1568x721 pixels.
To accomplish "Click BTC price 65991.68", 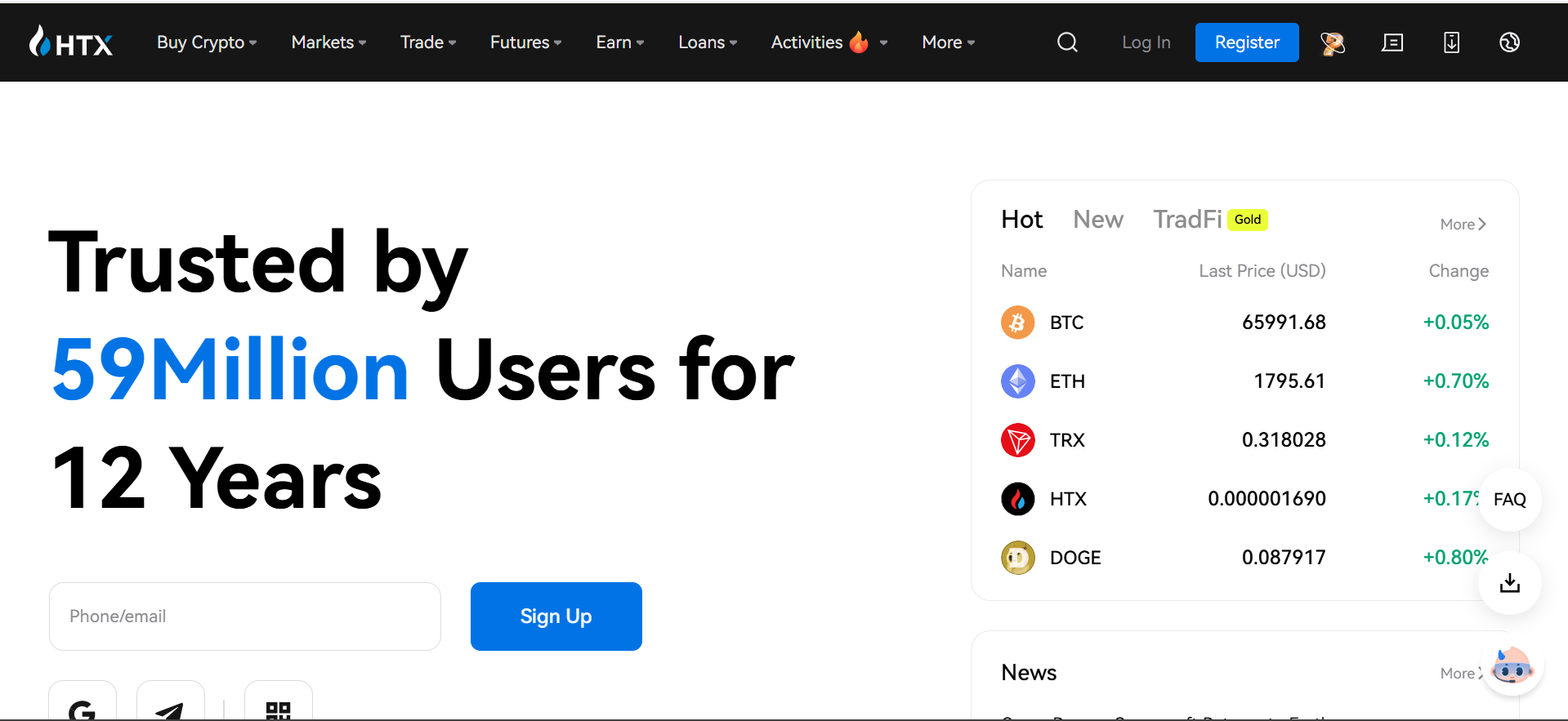I will [x=1284, y=323].
